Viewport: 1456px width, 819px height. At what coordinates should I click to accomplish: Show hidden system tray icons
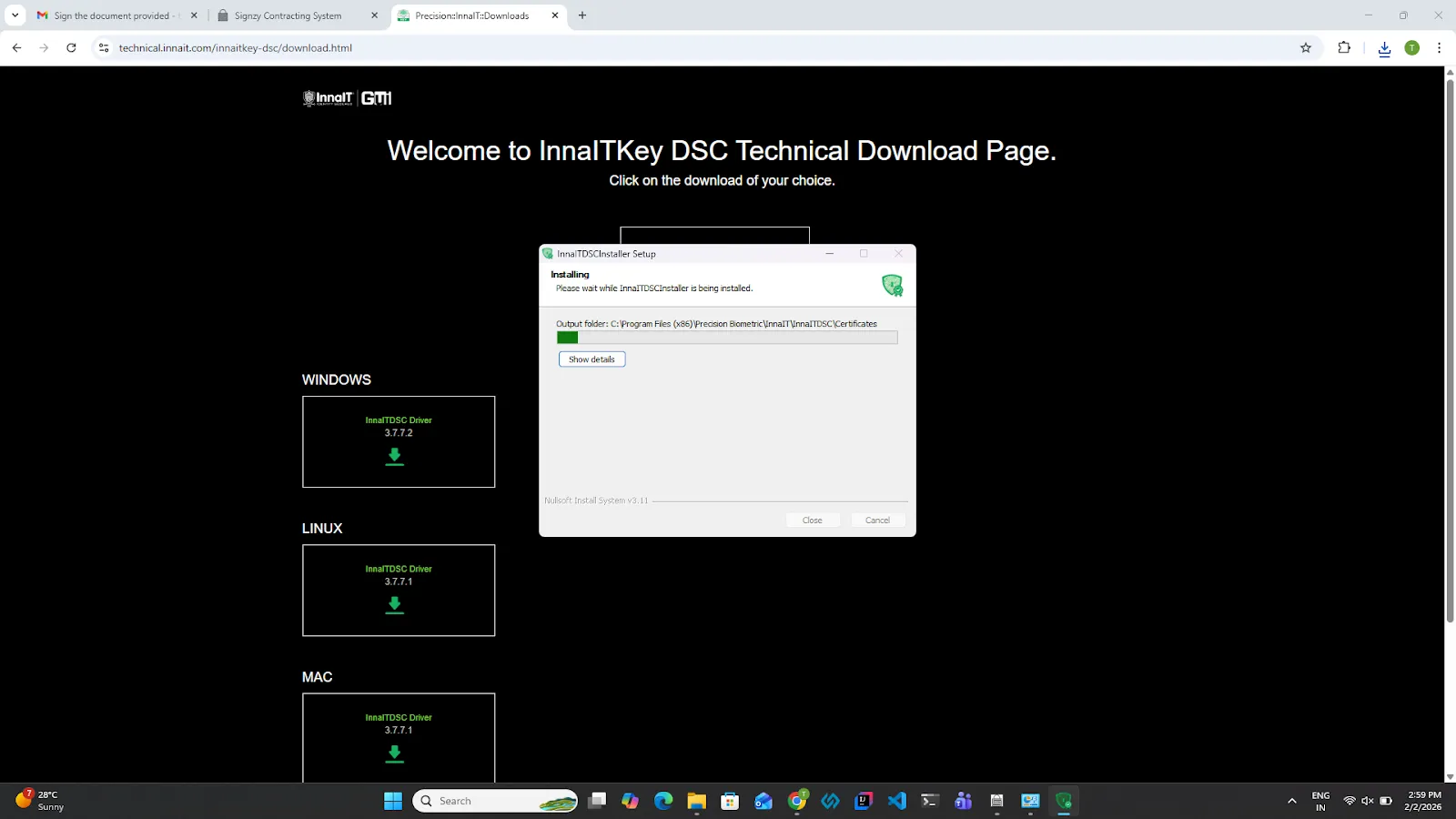pyautogui.click(x=1291, y=801)
